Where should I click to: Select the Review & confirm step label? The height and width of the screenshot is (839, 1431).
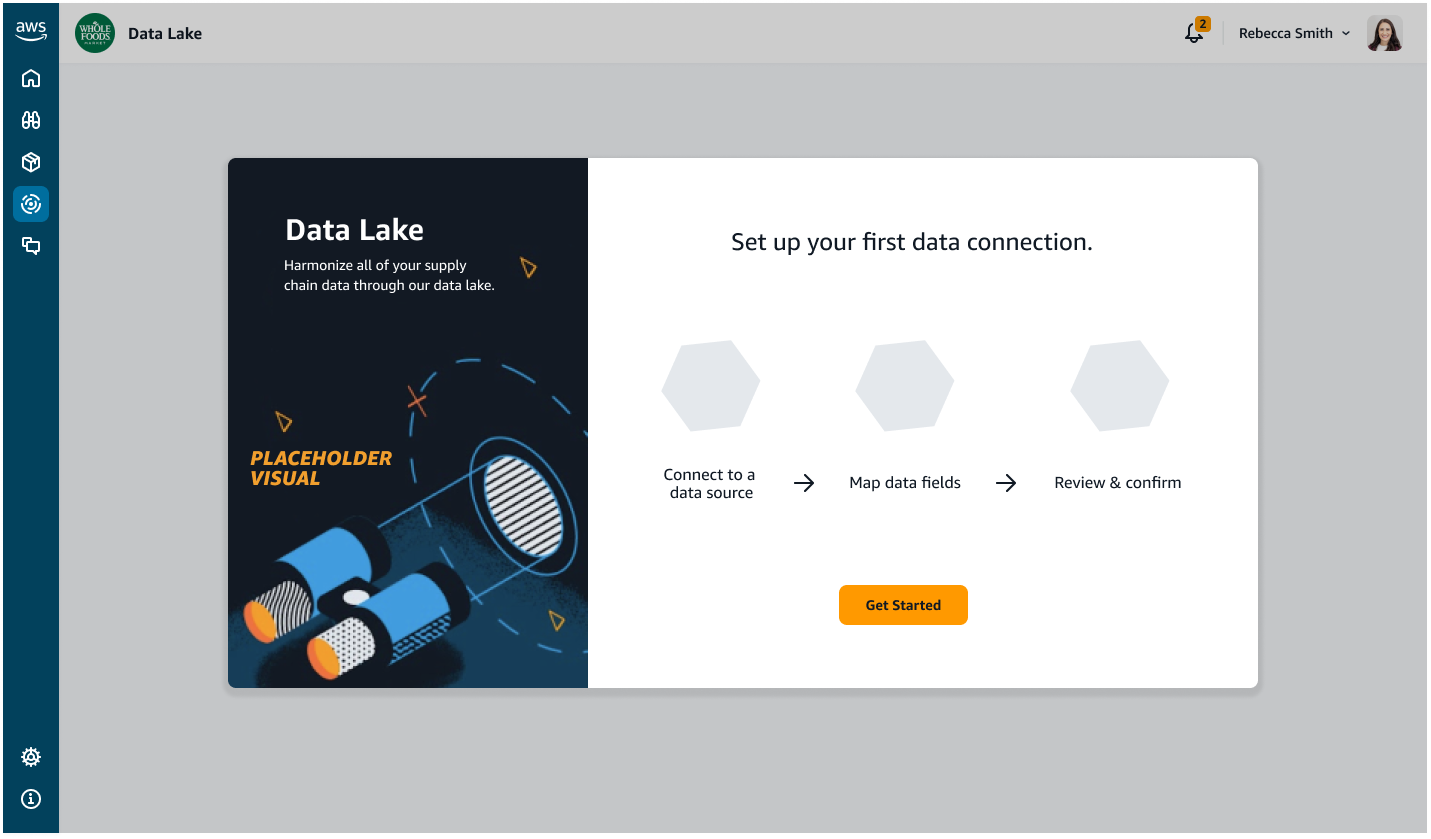(1118, 483)
